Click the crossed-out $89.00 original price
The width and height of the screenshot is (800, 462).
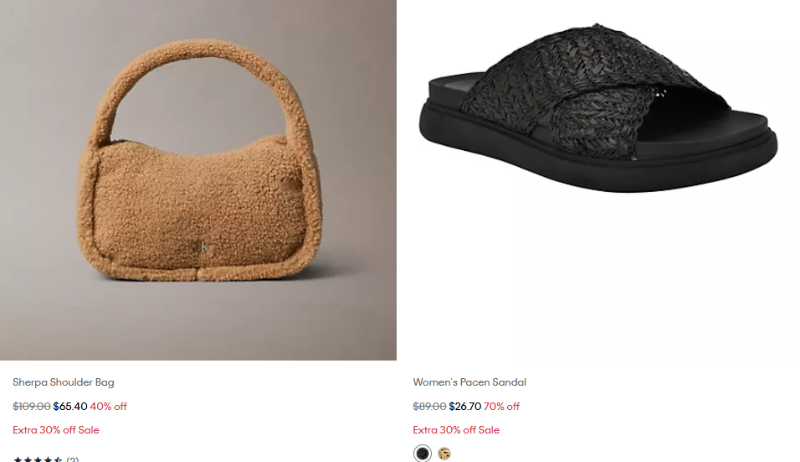point(429,406)
